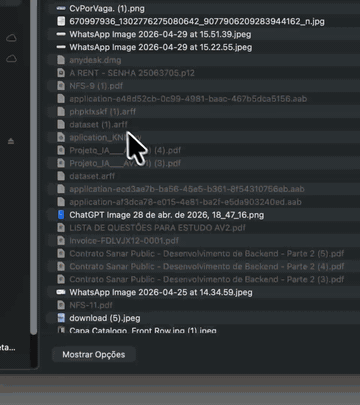The width and height of the screenshot is (360, 405).
Task: Click the dataset.arff file entry
Action: tap(92, 176)
